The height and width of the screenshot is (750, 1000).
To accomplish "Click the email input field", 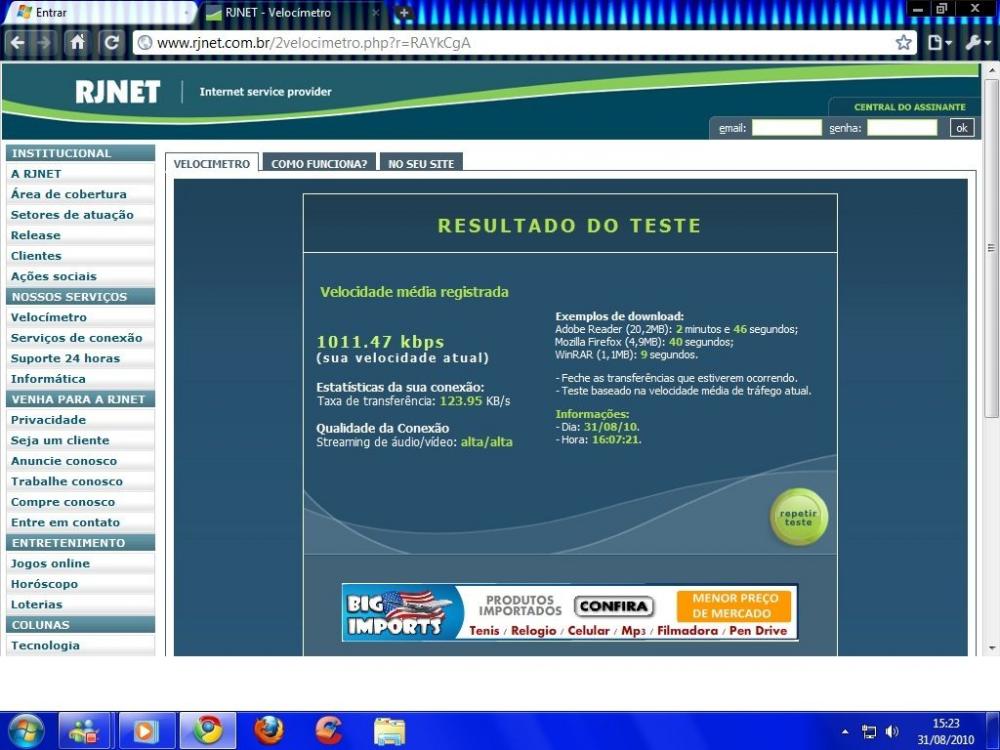I will point(786,128).
